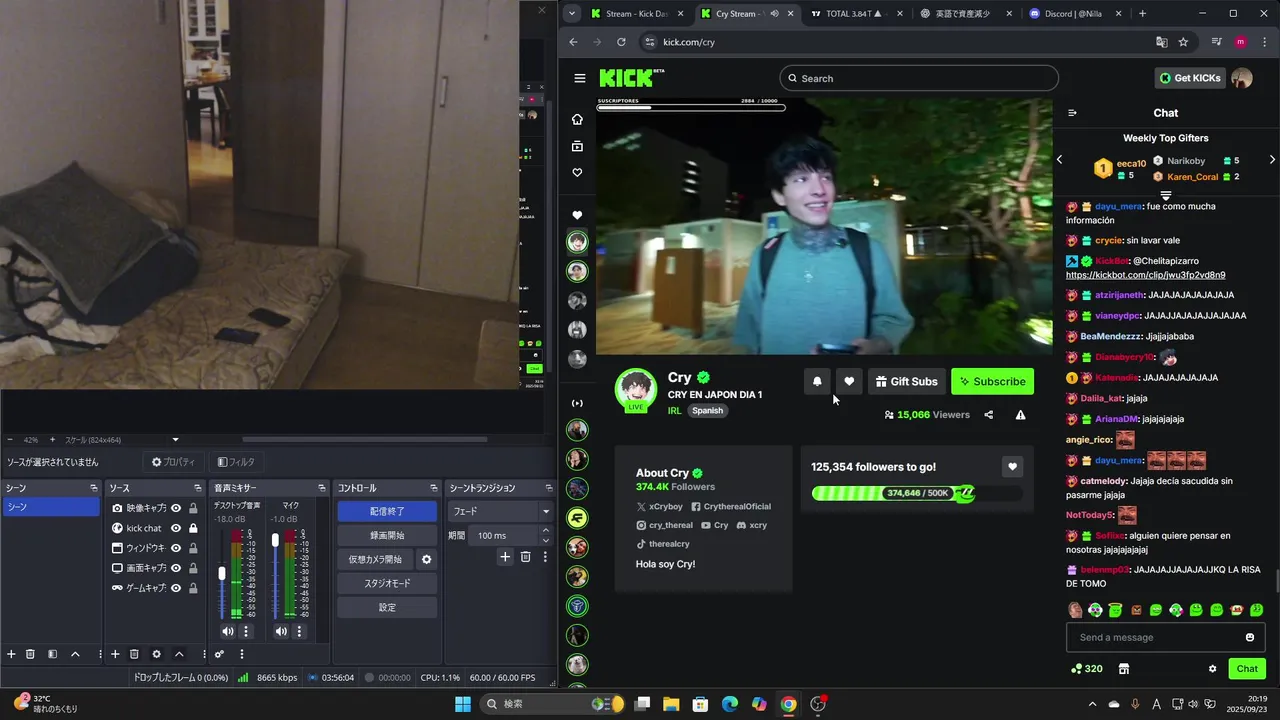Open the emoji picker in the message box
This screenshot has height=720, width=1280.
click(1249, 637)
